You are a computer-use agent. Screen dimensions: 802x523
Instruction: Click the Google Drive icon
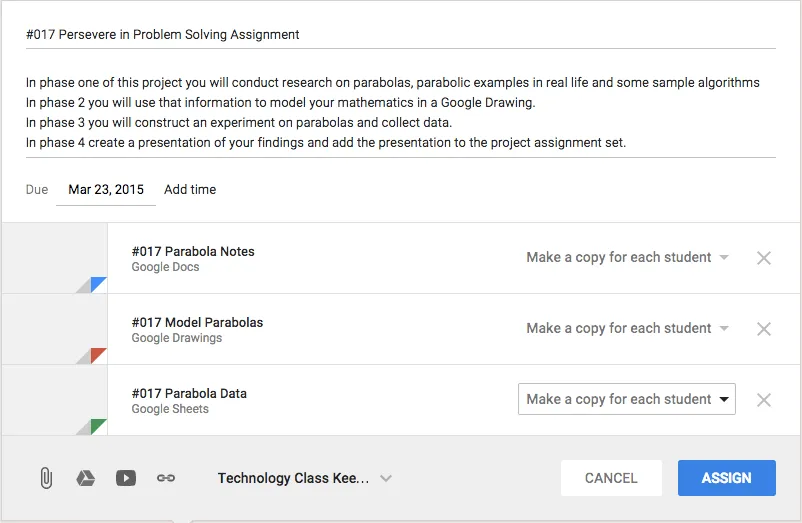pyautogui.click(x=86, y=478)
